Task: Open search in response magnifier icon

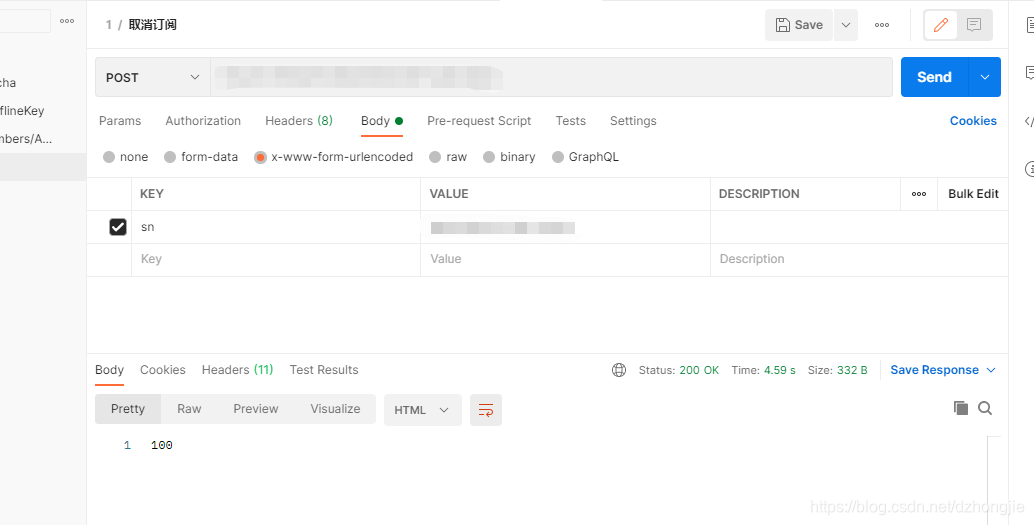Action: pyautogui.click(x=985, y=408)
